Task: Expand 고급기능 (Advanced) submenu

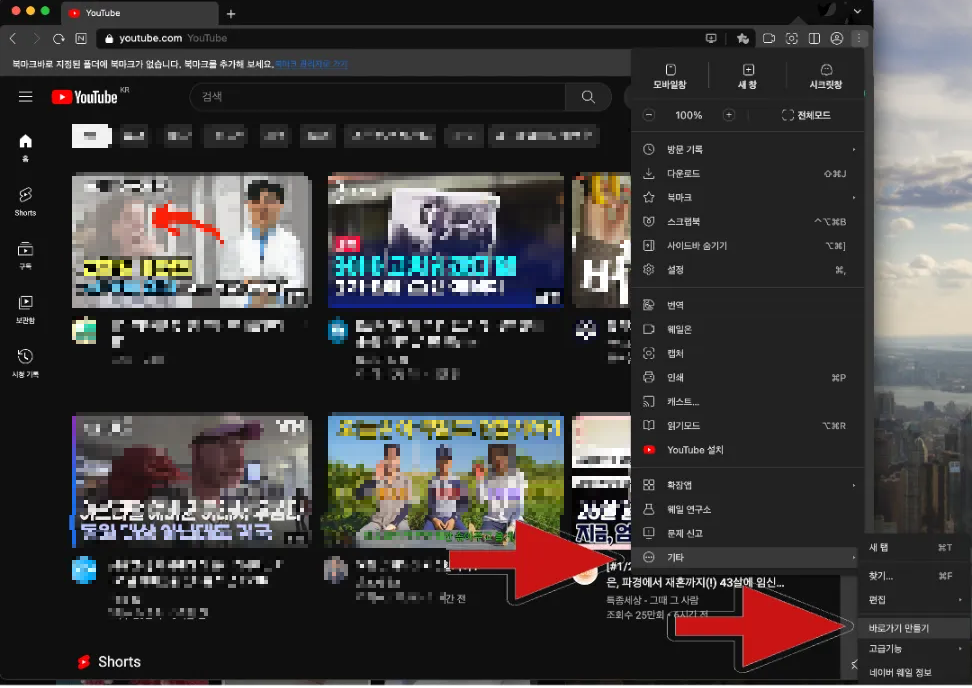Action: pyautogui.click(x=916, y=650)
